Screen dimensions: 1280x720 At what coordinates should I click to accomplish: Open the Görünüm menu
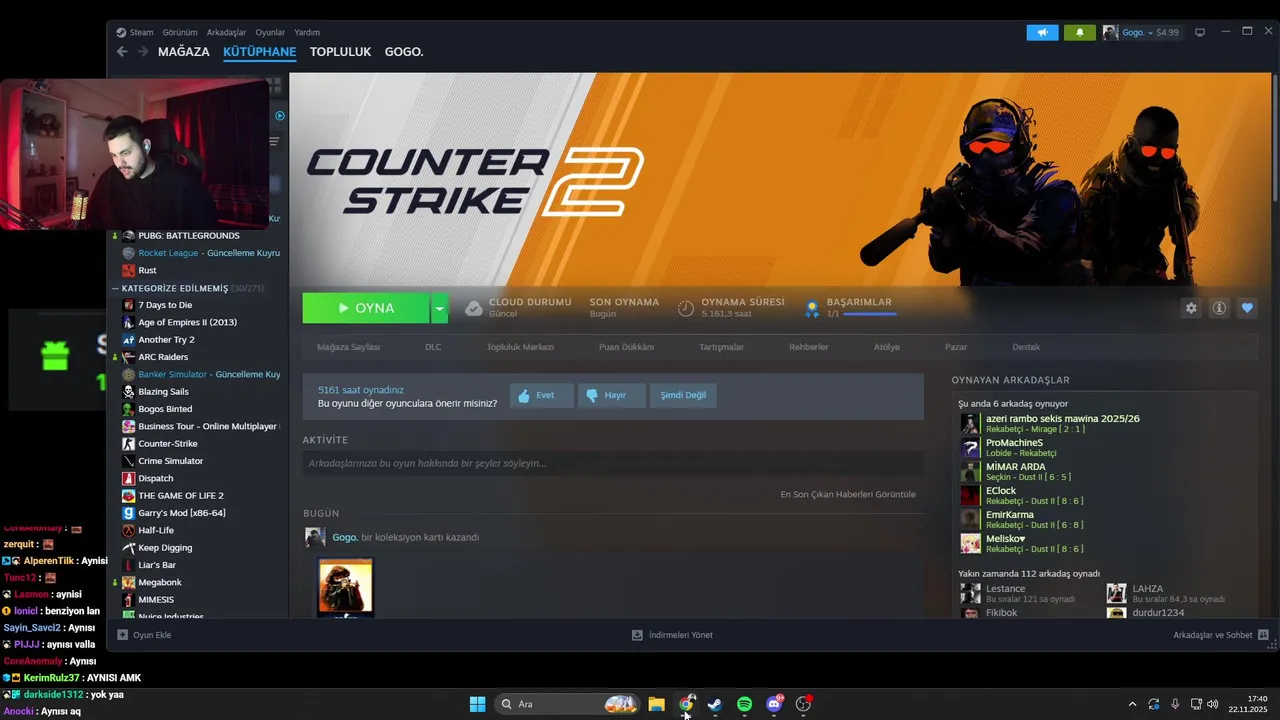180,32
